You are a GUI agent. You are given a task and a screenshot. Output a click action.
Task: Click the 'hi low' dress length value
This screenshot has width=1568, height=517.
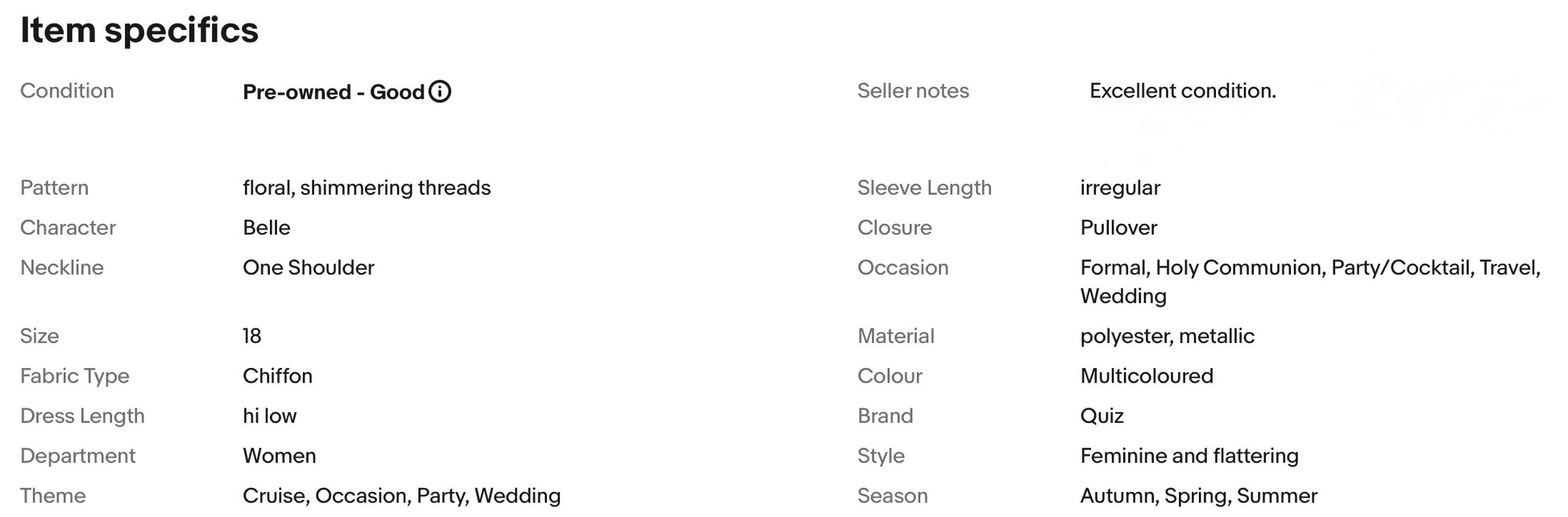270,416
